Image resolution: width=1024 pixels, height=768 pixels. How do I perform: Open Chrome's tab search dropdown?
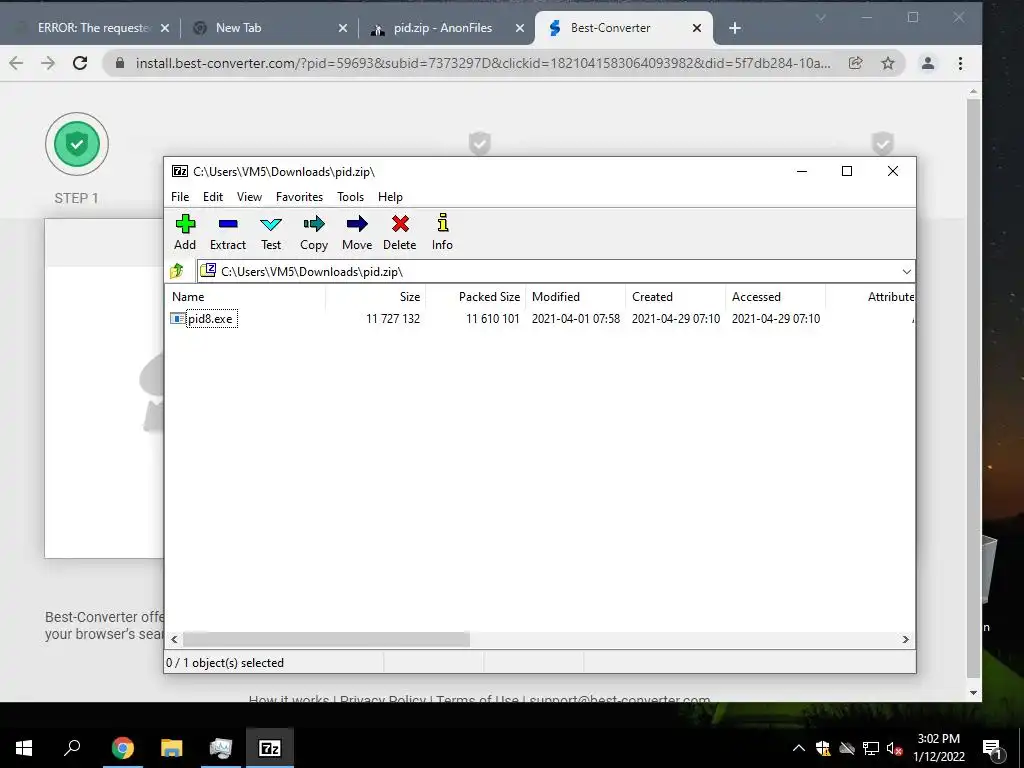tap(821, 18)
